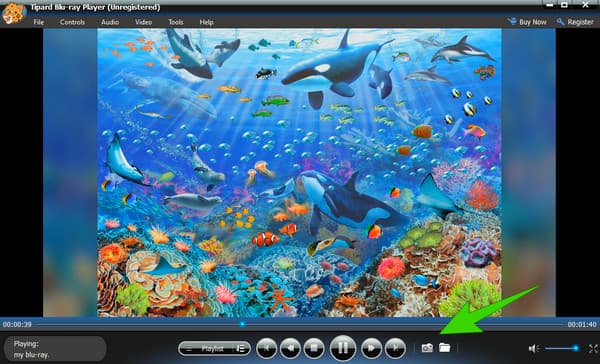
Task: Click the progress bar position marker
Action: [242, 324]
